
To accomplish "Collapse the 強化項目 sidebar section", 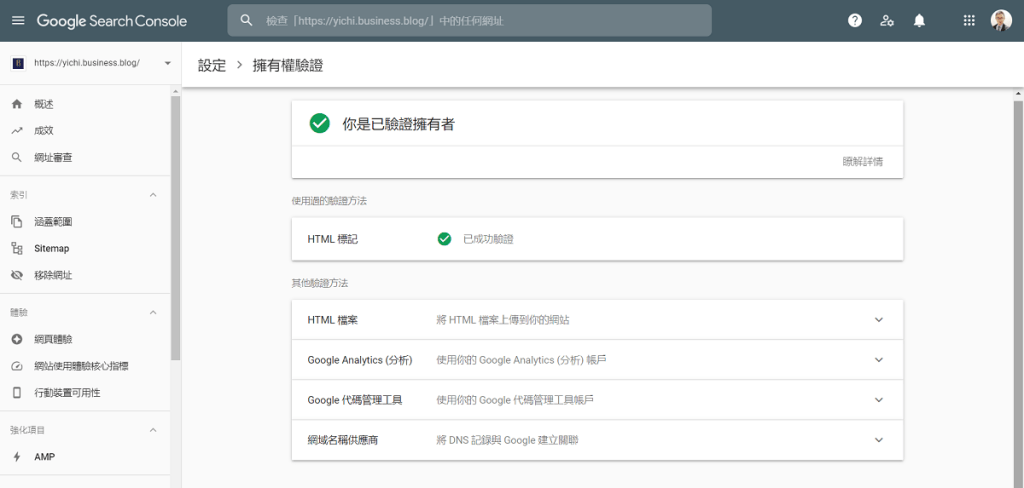I will tap(153, 430).
